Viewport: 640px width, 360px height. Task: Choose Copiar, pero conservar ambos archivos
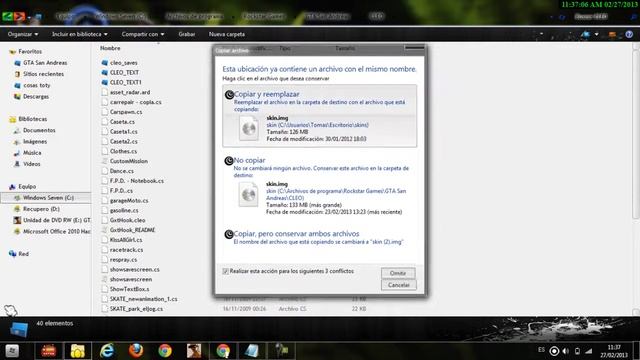(x=320, y=238)
